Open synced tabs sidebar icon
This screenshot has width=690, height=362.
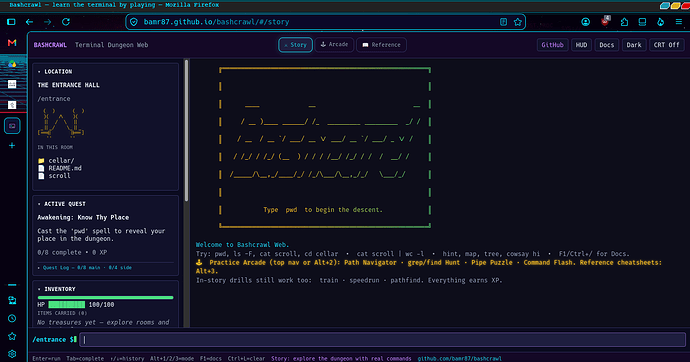click(x=12, y=300)
